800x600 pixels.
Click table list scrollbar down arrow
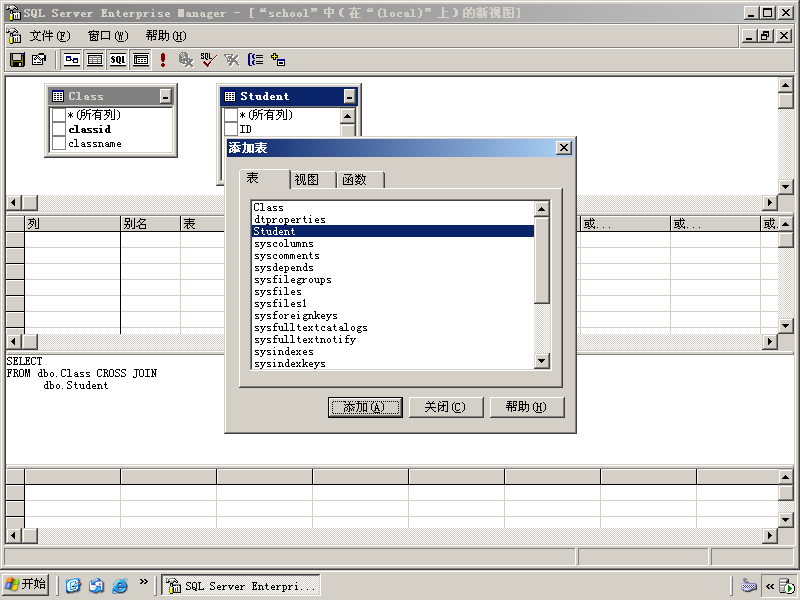(x=541, y=361)
